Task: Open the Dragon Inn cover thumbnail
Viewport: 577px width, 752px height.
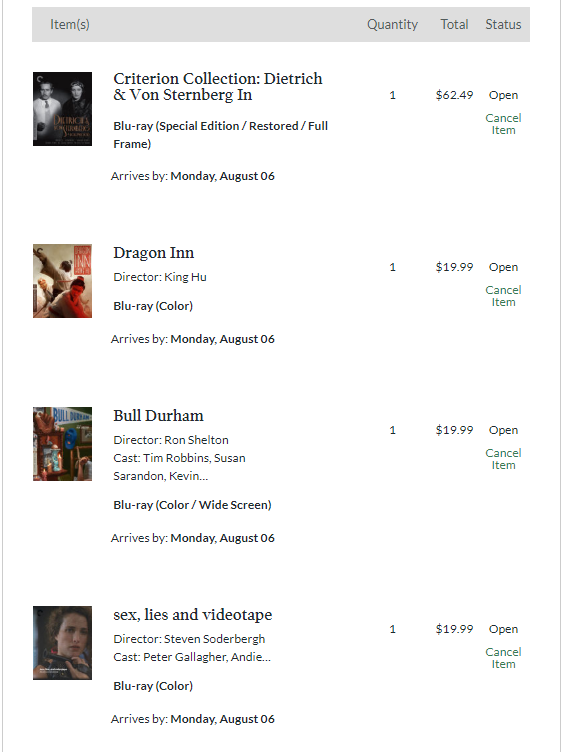Action: 62,281
